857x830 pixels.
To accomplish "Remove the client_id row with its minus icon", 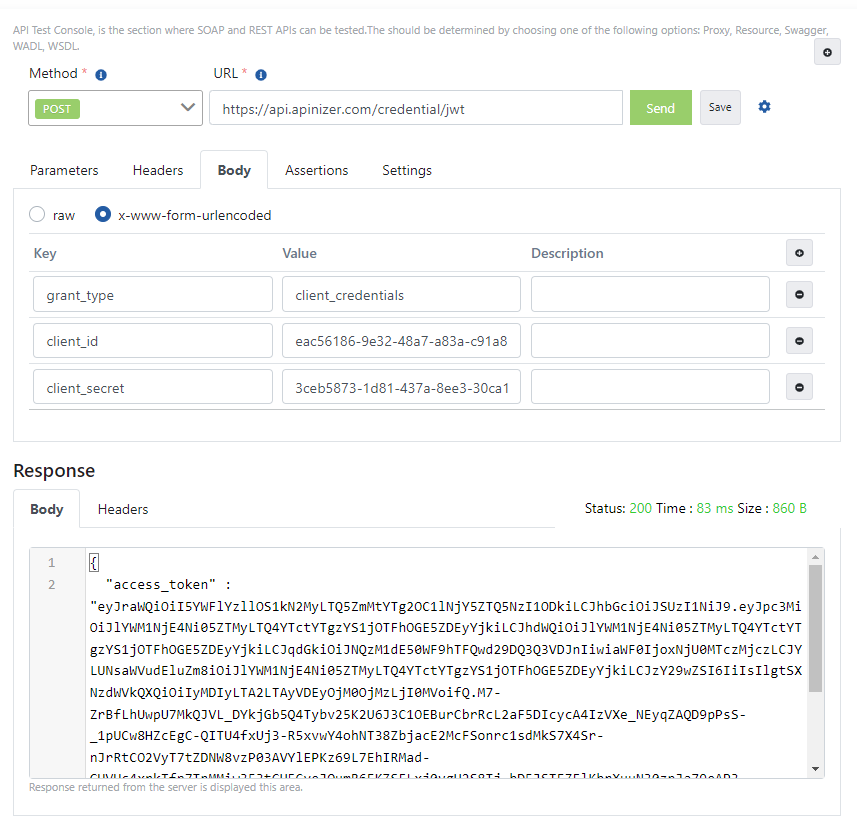I will tap(798, 340).
